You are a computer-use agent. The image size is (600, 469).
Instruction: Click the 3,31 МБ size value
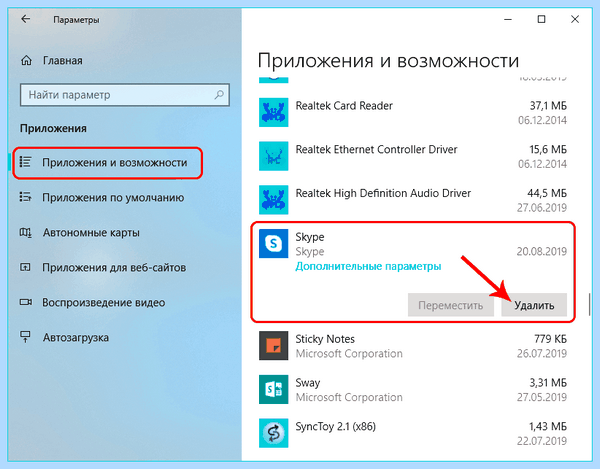pos(548,383)
